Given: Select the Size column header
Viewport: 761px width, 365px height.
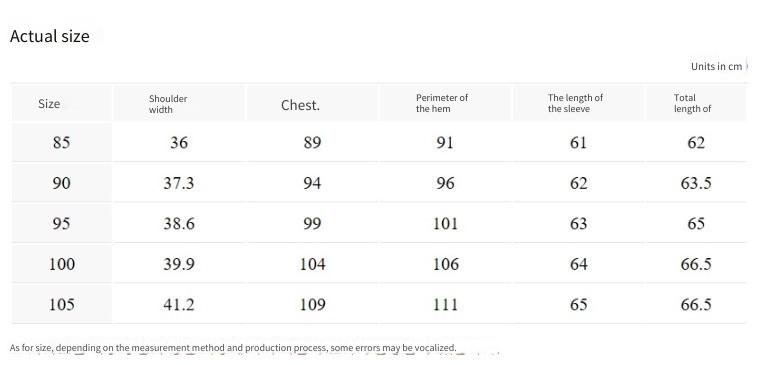Looking at the screenshot, I should click(x=49, y=104).
